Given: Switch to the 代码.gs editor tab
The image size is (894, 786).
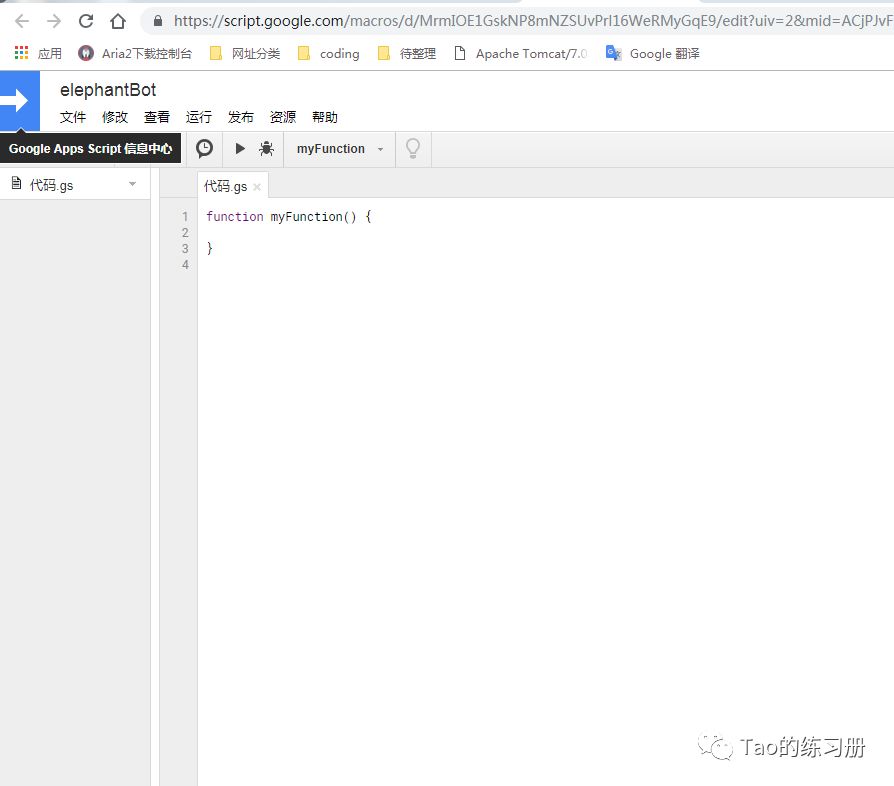Looking at the screenshot, I should 226,186.
